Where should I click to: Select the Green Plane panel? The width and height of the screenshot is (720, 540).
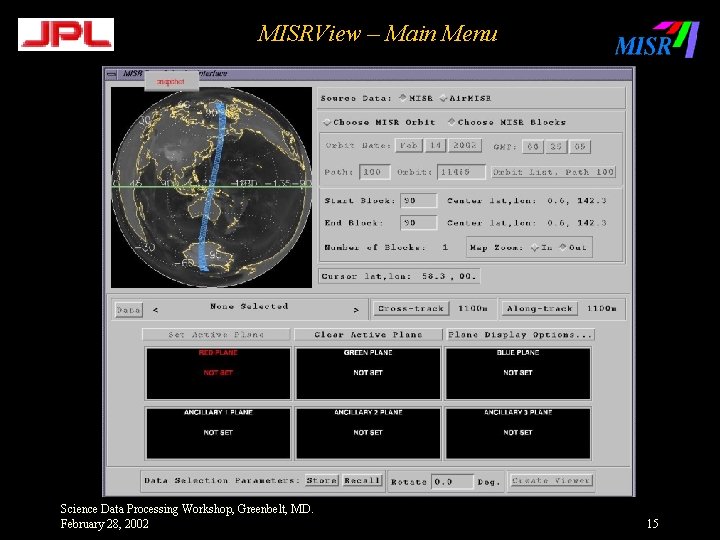(x=368, y=373)
